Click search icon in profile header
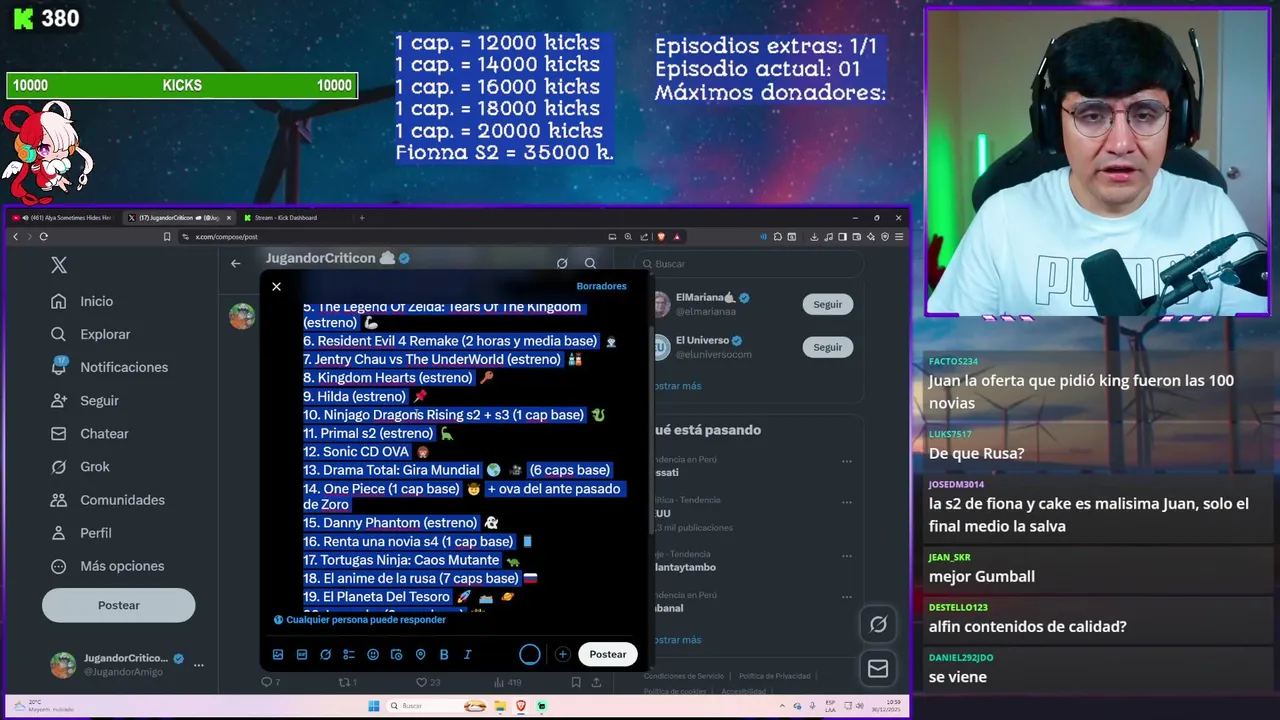 coord(590,263)
